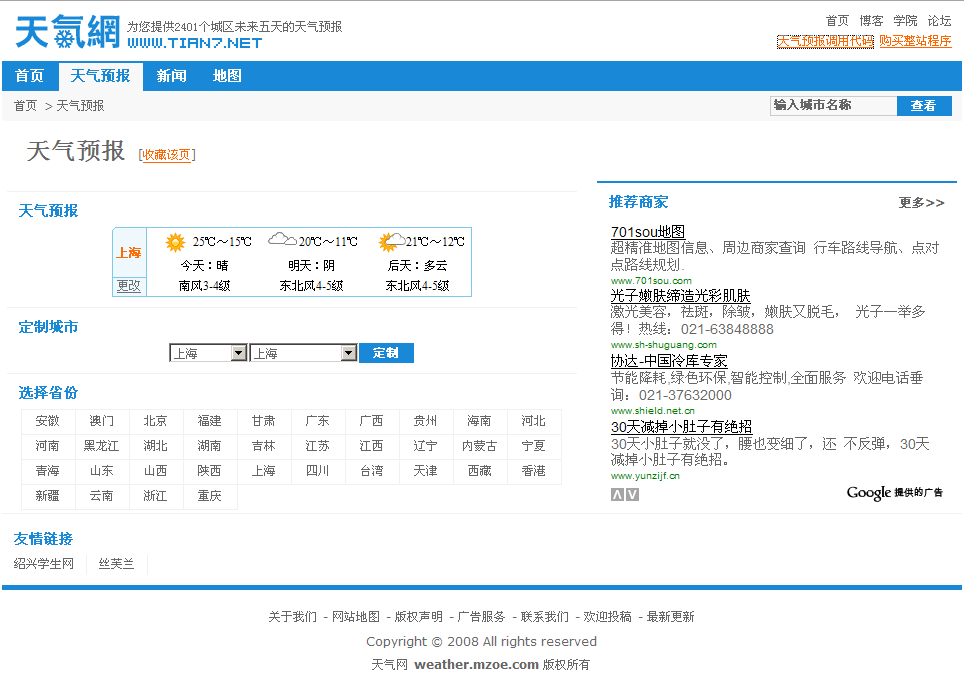Select province 北京

point(156,421)
